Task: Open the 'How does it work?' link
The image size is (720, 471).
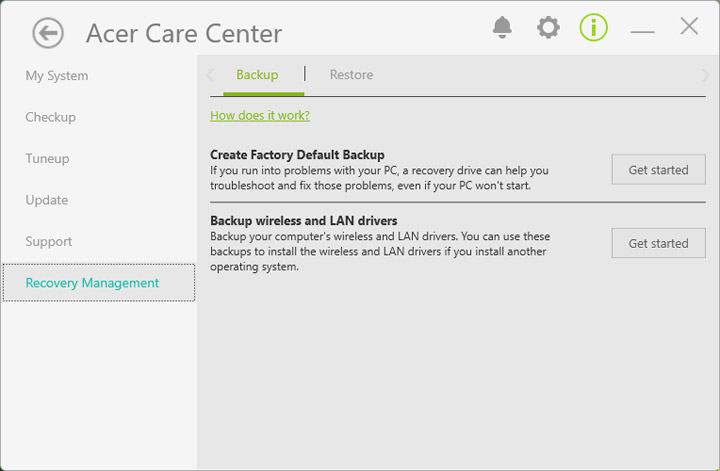Action: click(260, 115)
